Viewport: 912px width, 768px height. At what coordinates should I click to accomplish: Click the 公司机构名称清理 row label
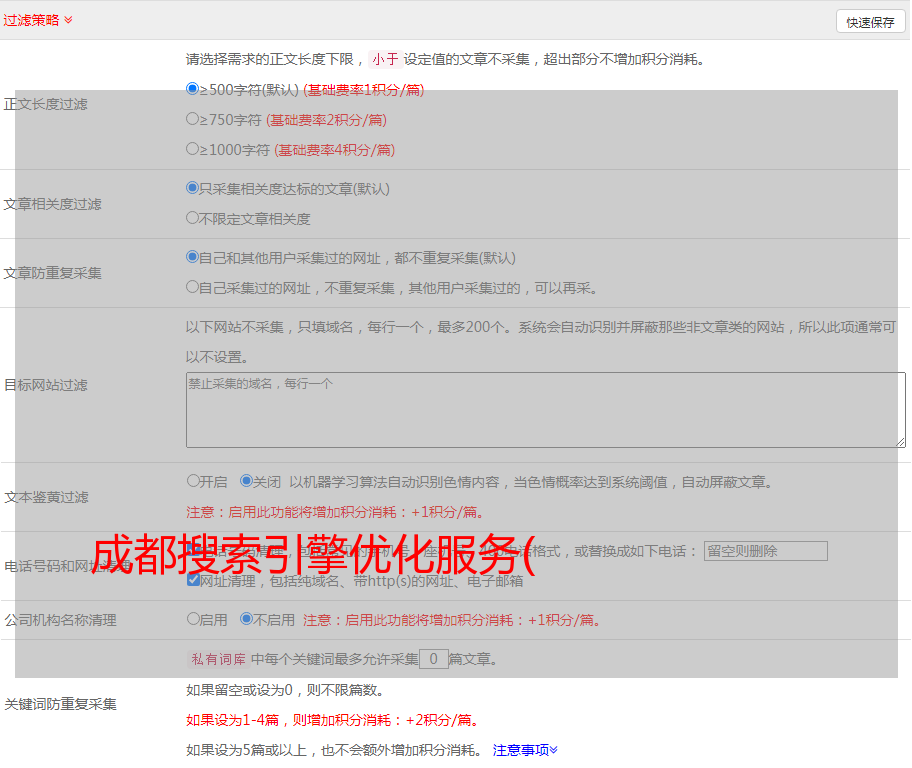pyautogui.click(x=60, y=620)
